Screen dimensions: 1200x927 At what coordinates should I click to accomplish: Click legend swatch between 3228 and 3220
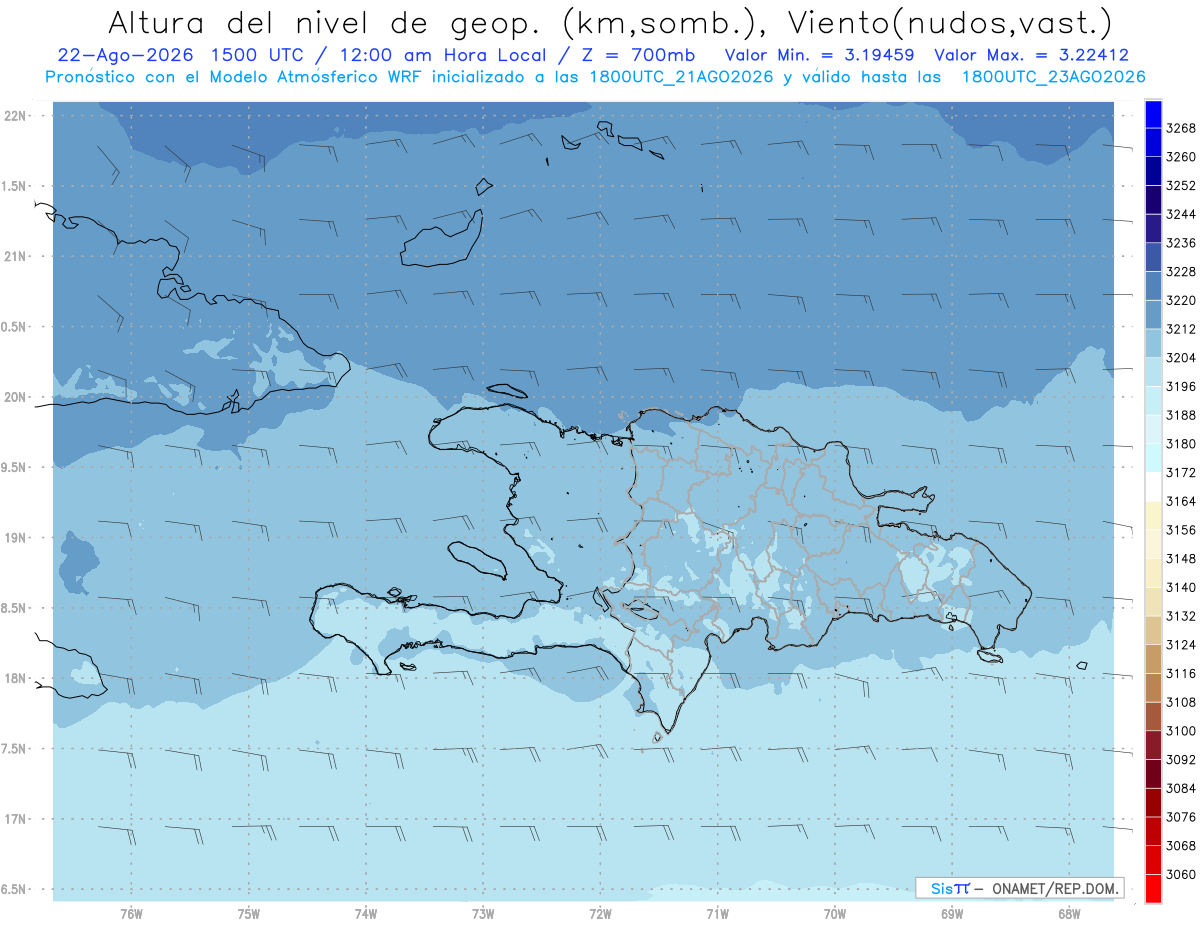1153,286
